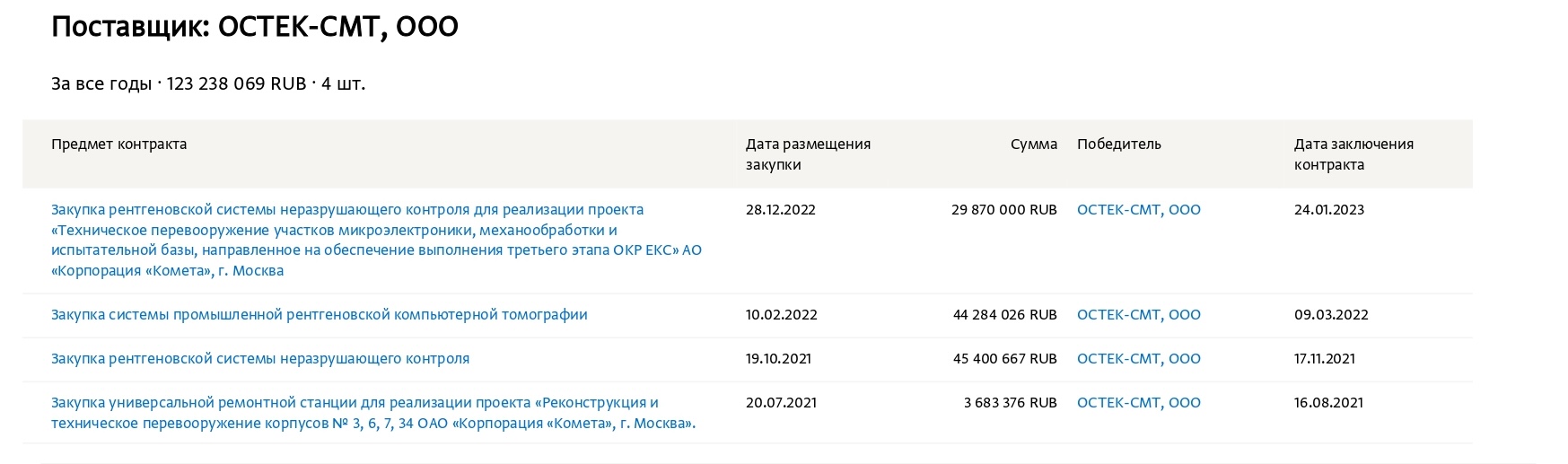This screenshot has height=464, width=1568.
Task: Click the "Победитель" column header
Action: point(1118,144)
